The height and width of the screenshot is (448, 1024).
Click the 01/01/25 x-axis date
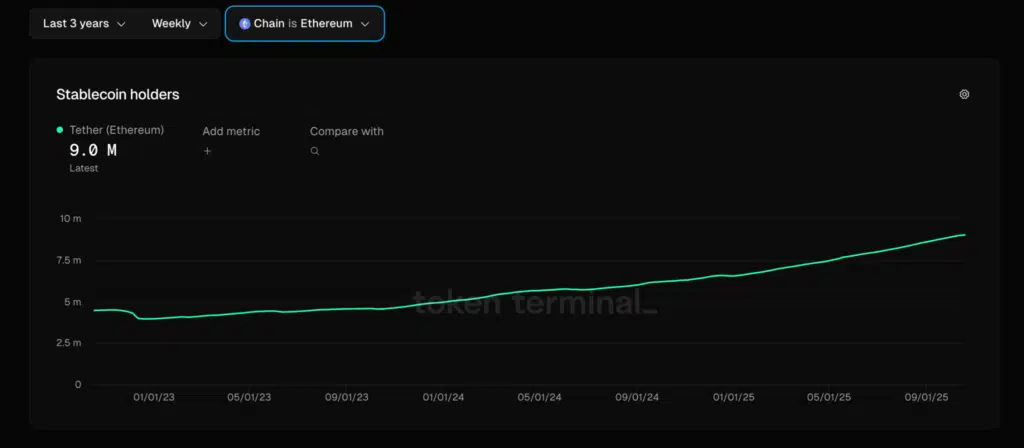(x=734, y=397)
